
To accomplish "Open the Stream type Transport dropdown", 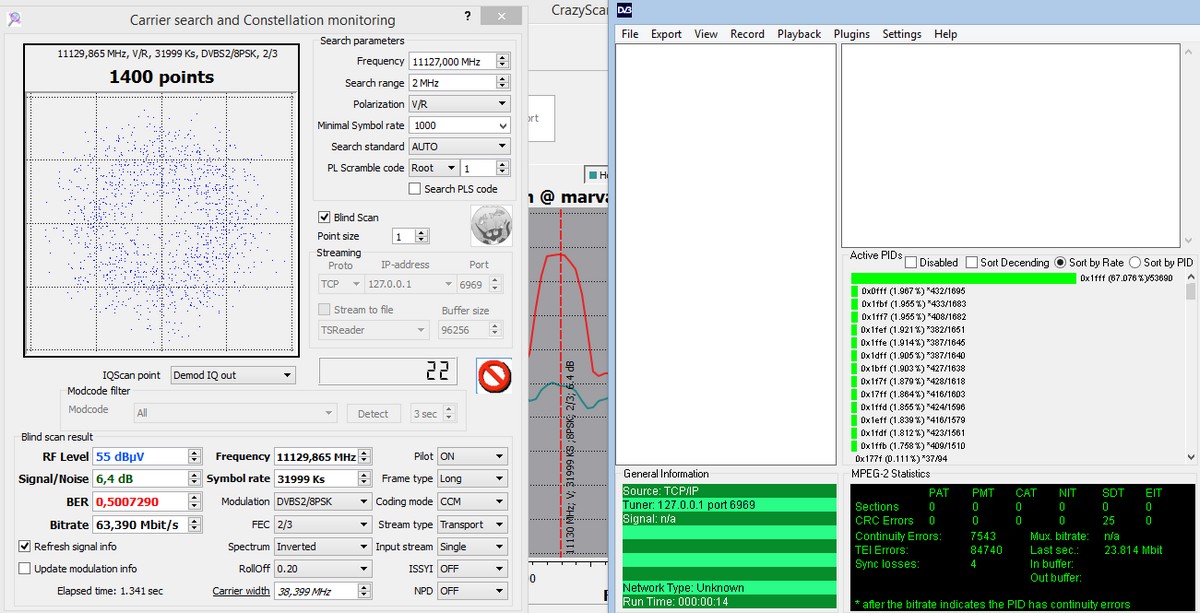I will (x=472, y=524).
